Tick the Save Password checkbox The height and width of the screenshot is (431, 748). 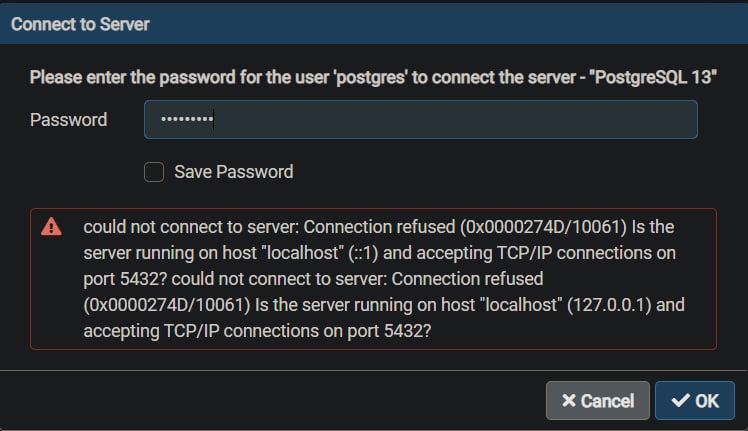point(154,172)
